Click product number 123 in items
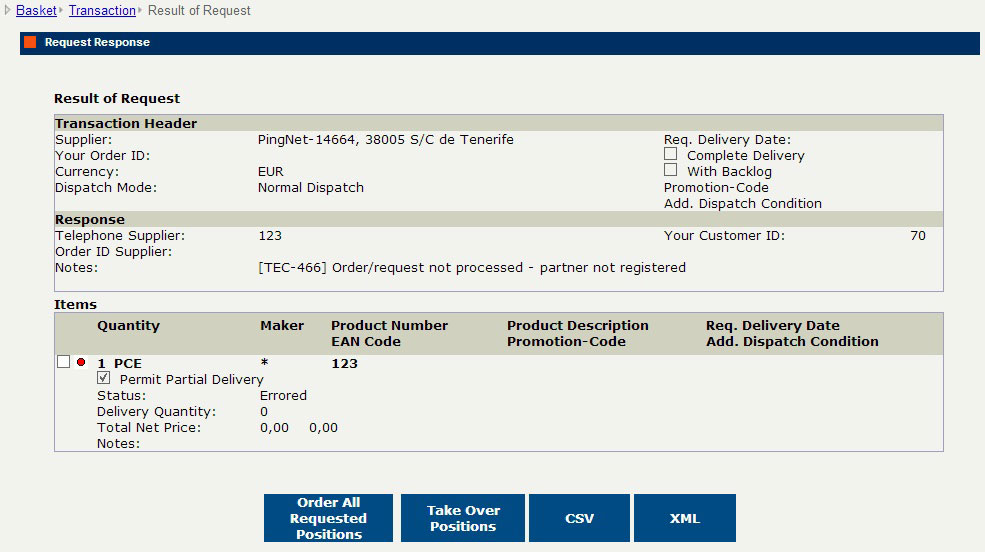985x552 pixels. point(344,364)
